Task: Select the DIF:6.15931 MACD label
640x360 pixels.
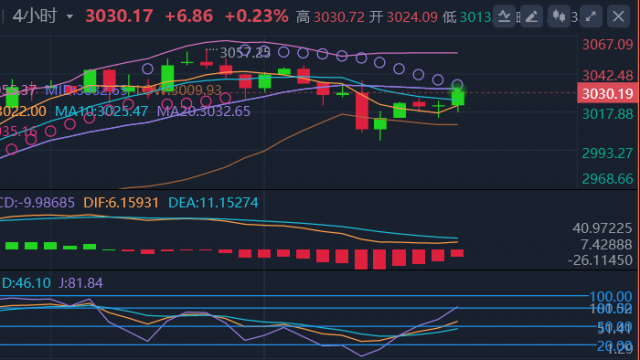Action: pyautogui.click(x=121, y=202)
